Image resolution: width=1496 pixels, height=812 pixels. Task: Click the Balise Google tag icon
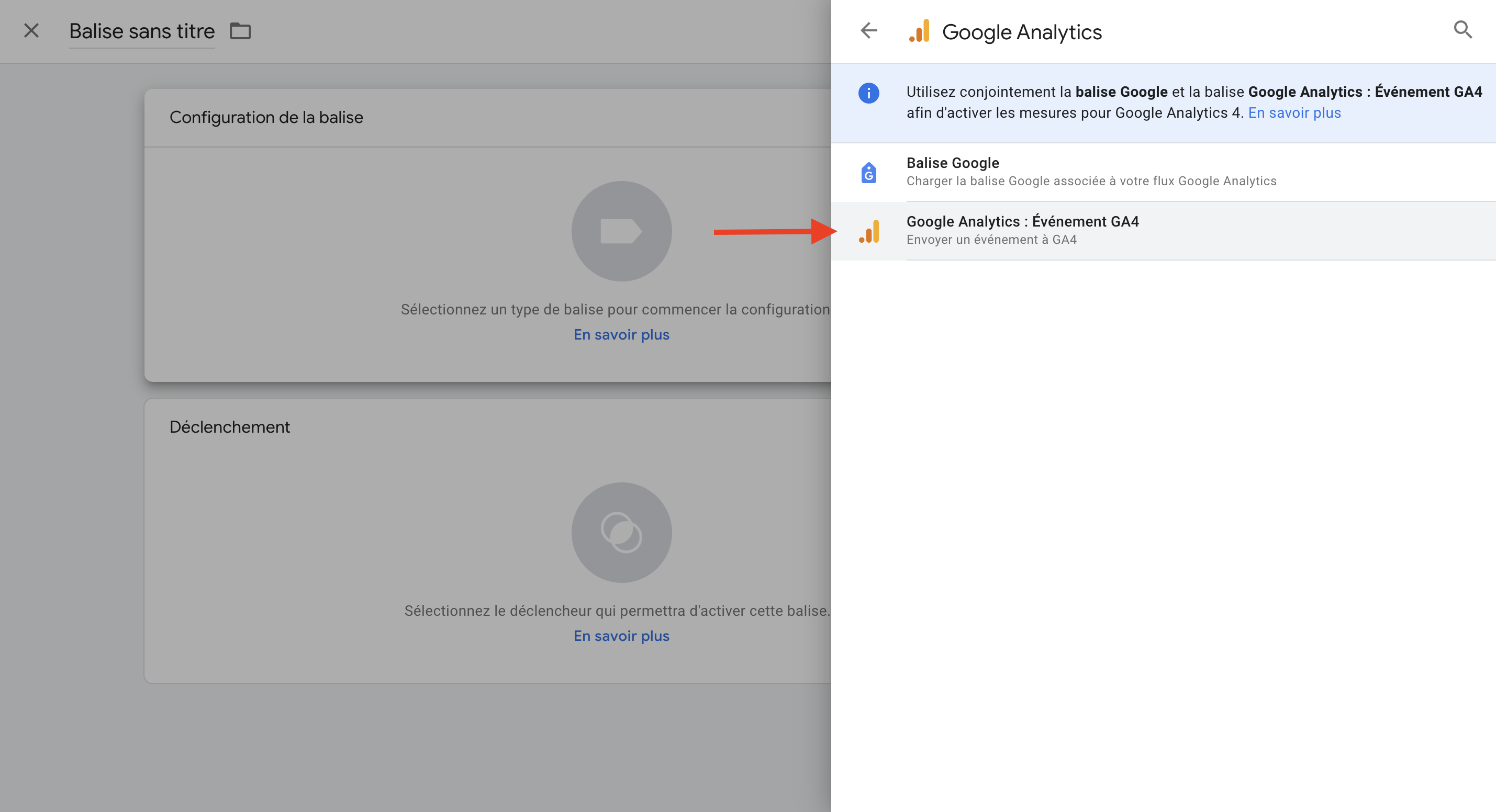tap(869, 172)
